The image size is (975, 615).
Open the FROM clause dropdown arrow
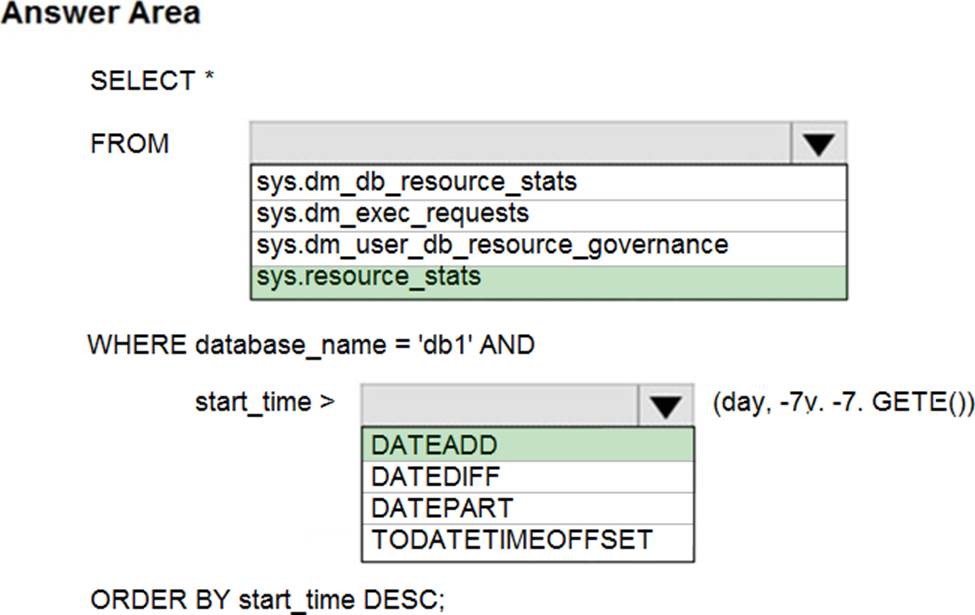click(818, 144)
